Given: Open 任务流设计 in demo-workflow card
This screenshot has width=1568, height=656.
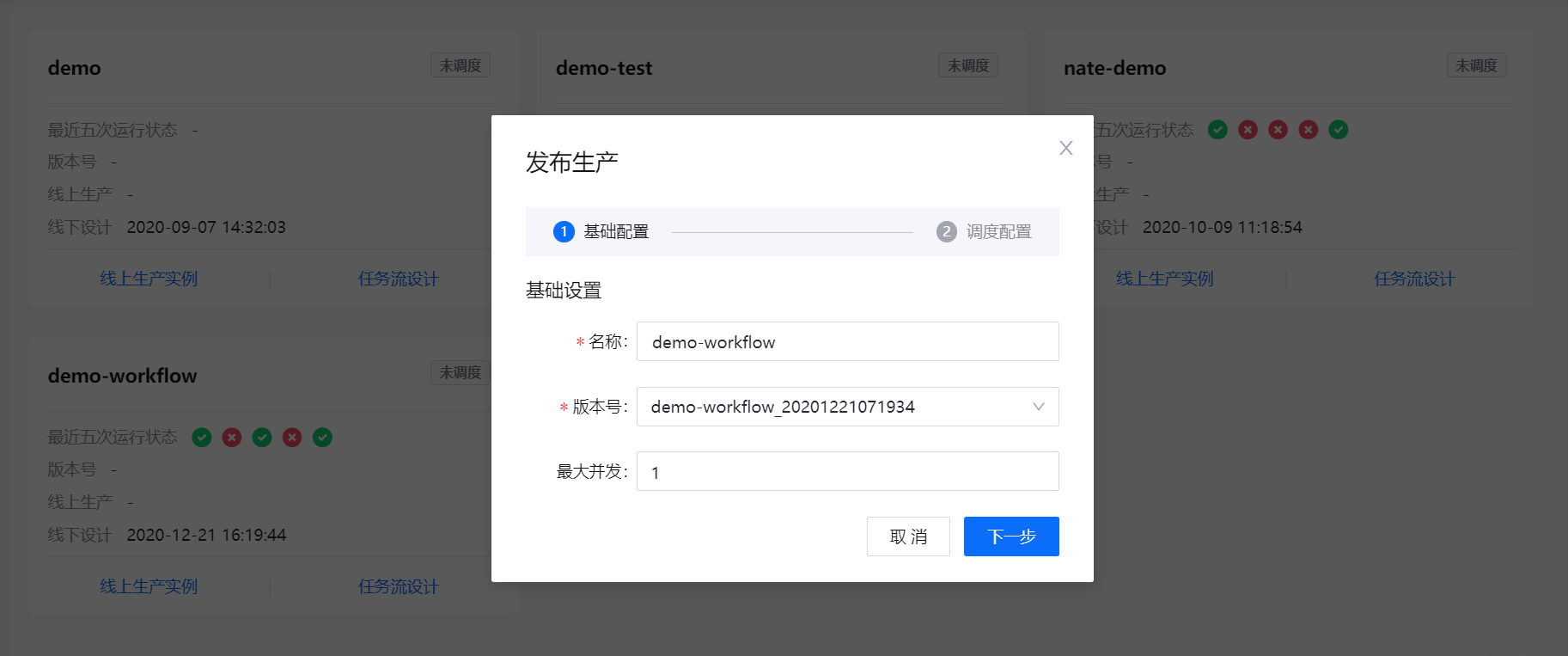Looking at the screenshot, I should click(399, 586).
